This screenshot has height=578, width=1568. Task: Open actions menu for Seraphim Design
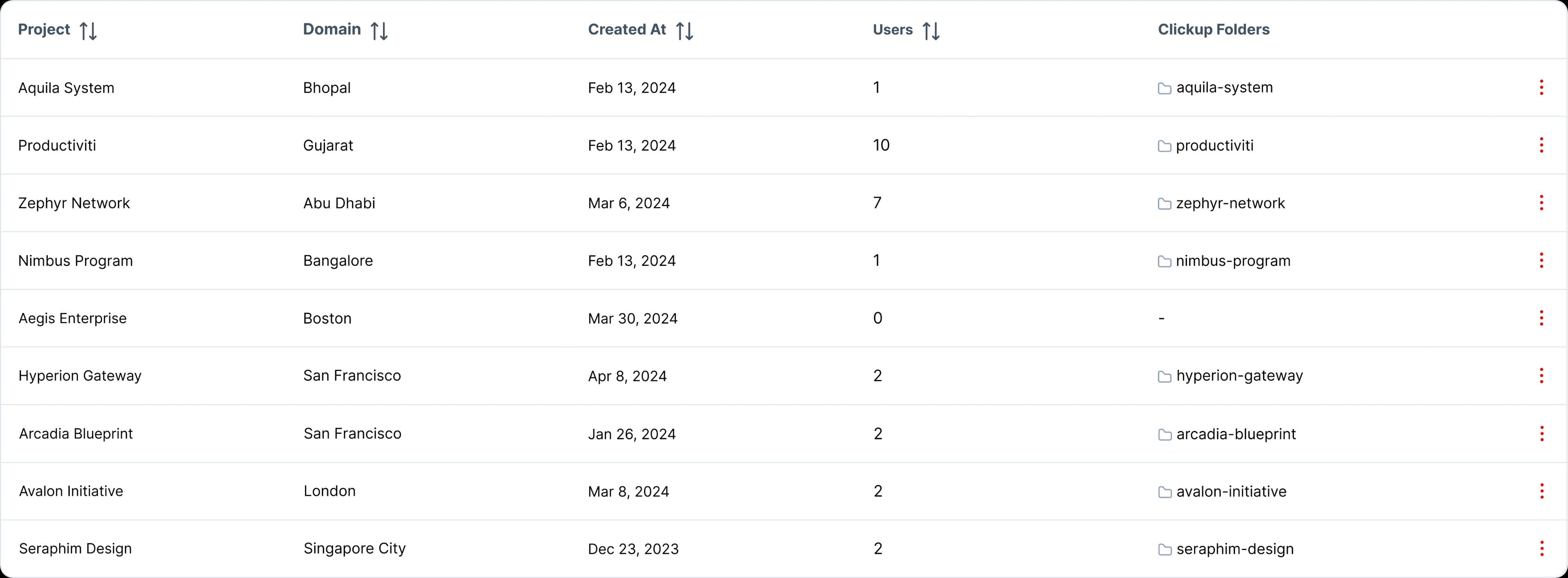click(x=1541, y=549)
